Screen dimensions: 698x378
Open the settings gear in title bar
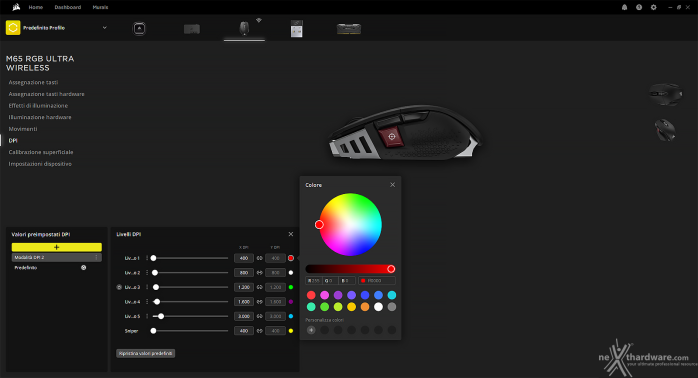653,7
